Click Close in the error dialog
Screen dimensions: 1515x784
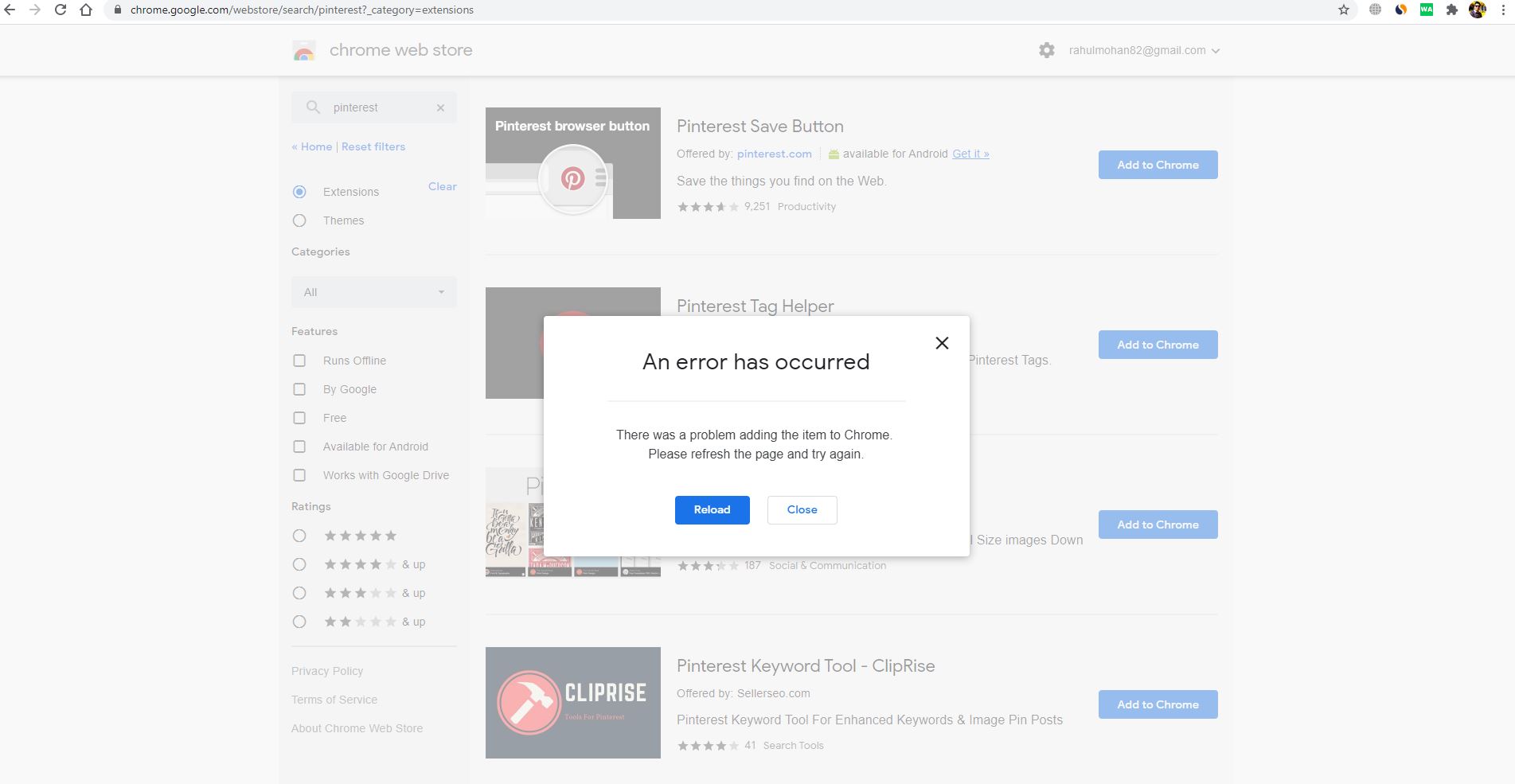coord(802,510)
